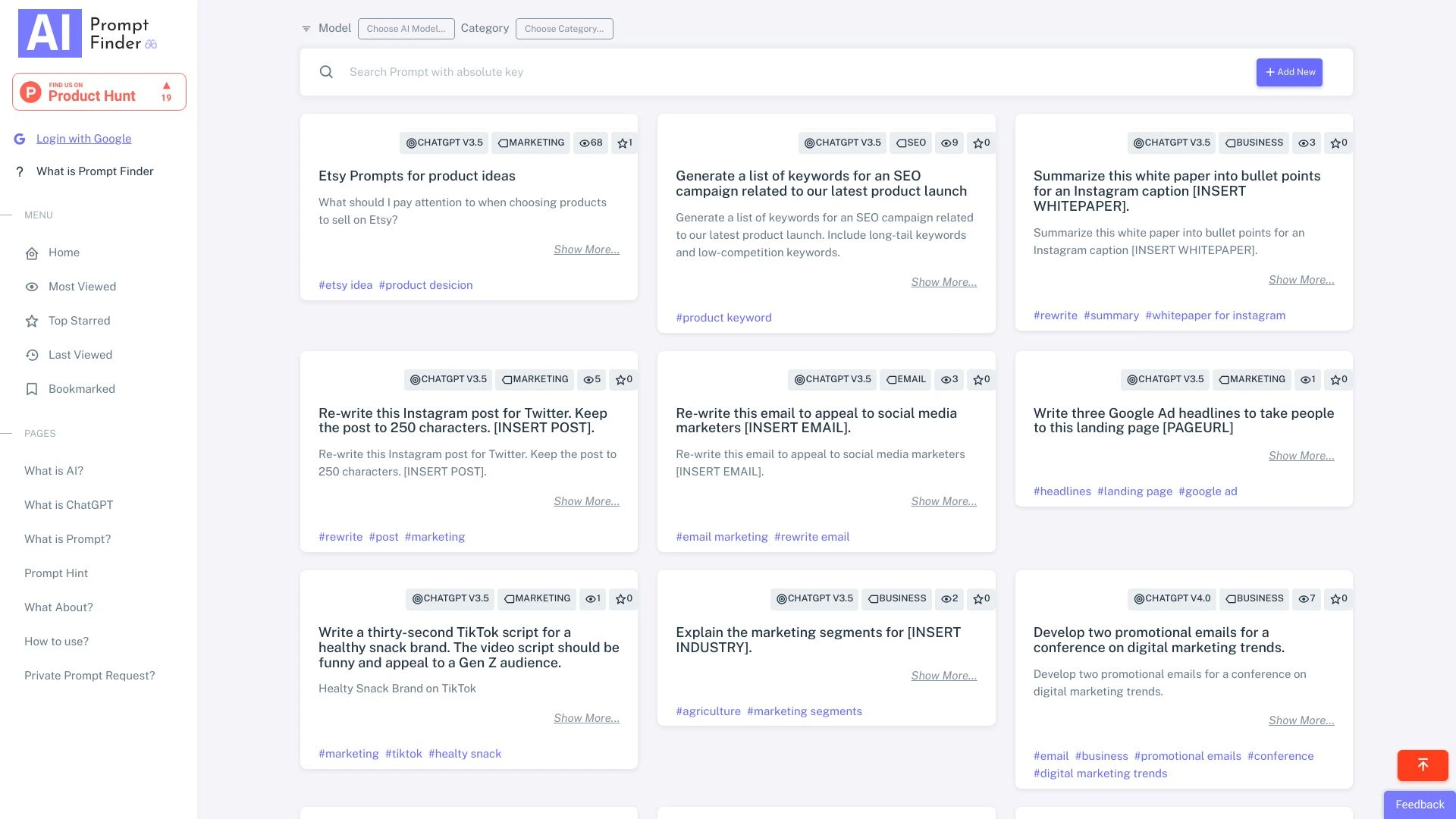
Task: Star the Etsy Prompts card
Action: point(623,143)
